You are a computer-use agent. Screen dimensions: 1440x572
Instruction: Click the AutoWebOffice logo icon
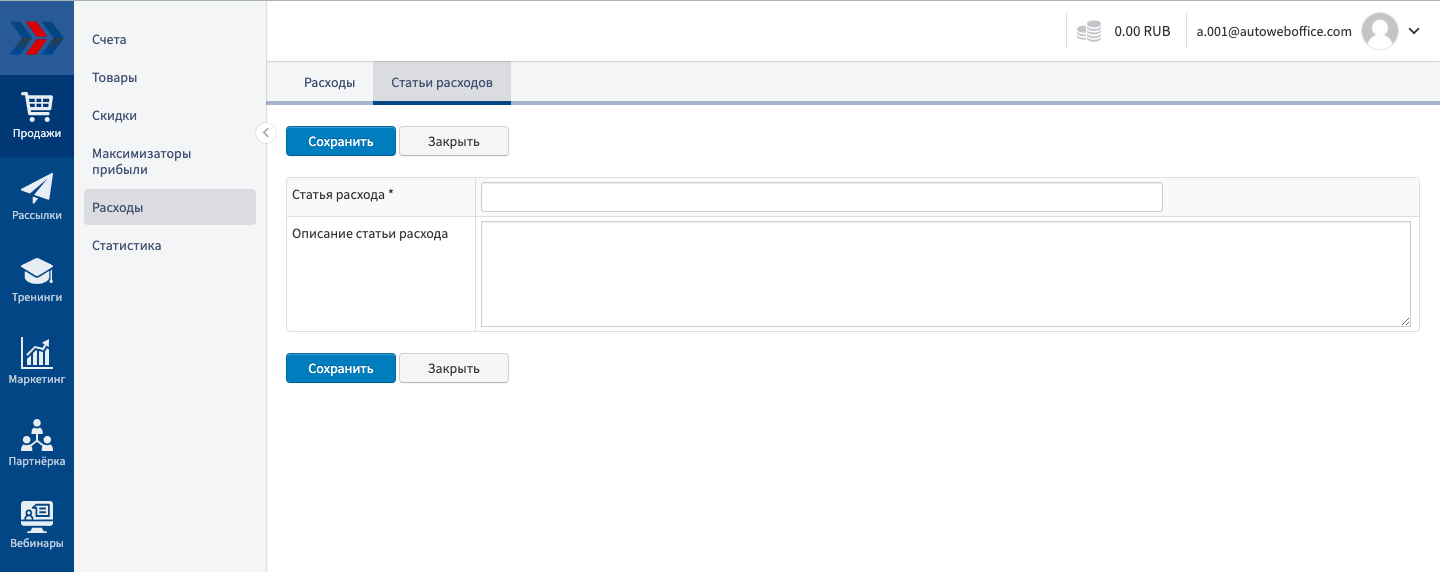[x=36, y=40]
